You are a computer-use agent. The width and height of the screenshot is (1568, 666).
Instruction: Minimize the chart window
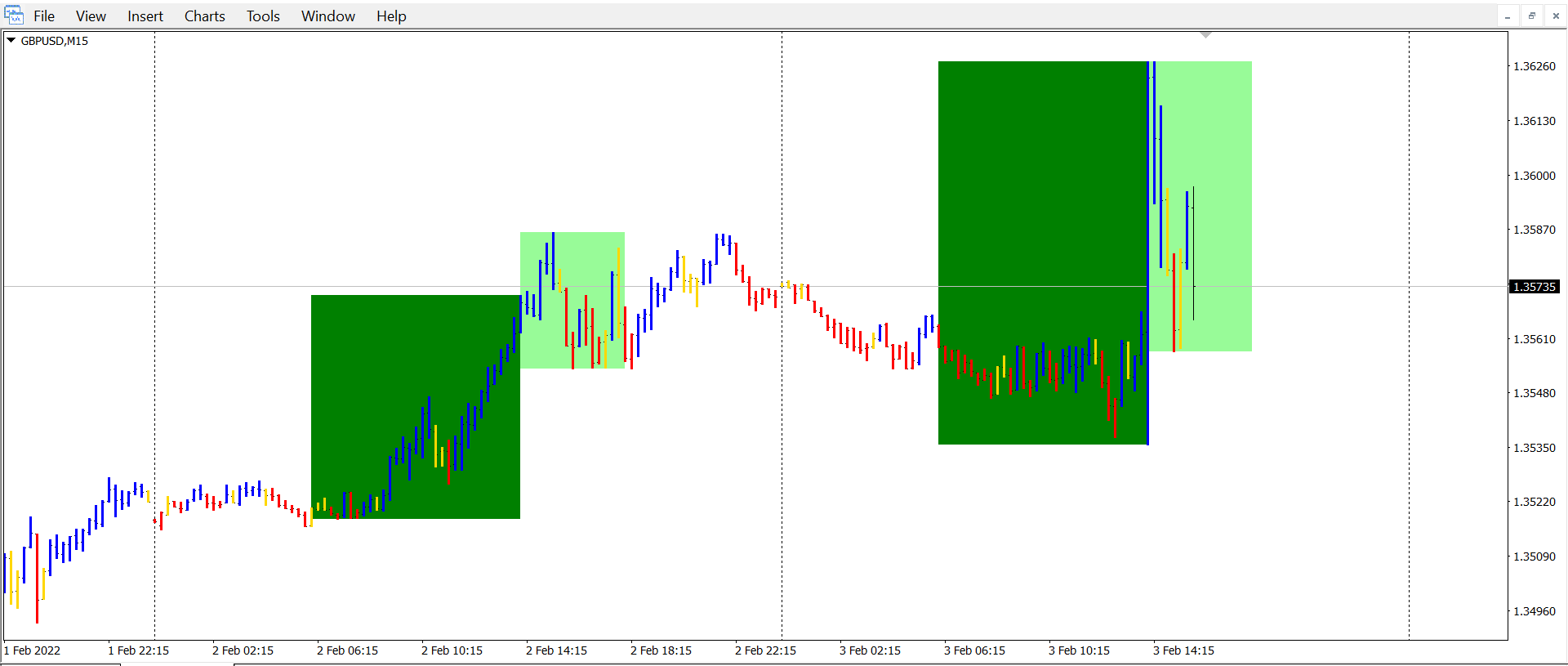tap(1508, 16)
